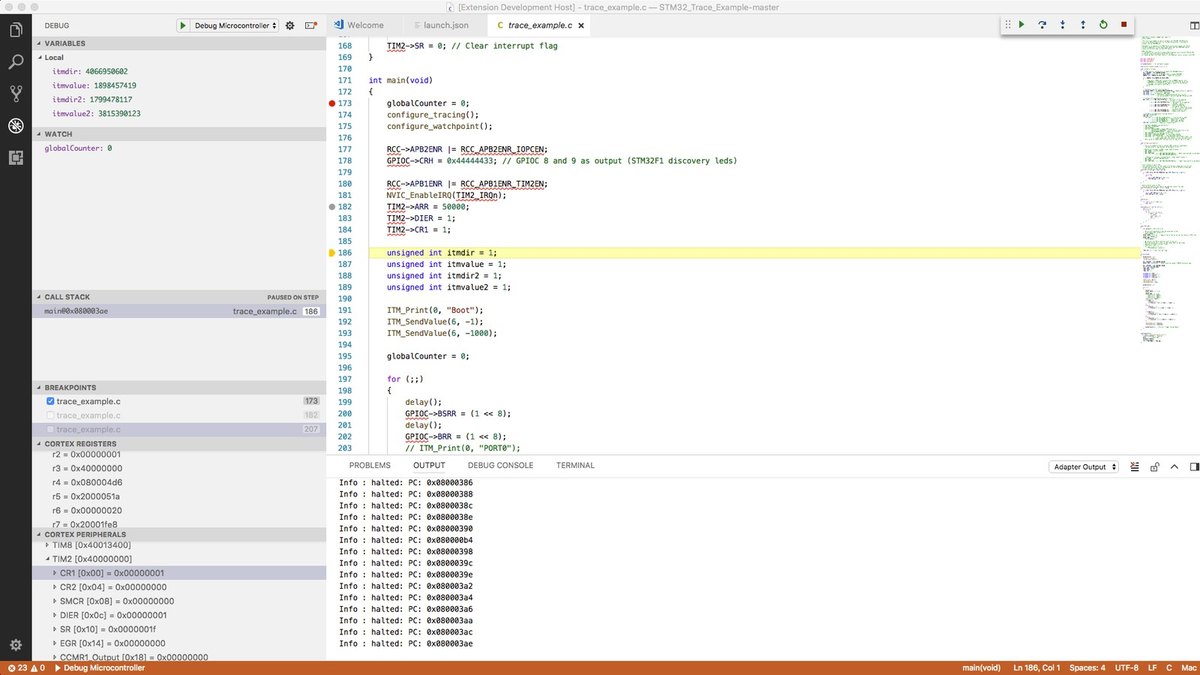This screenshot has height=675, width=1200.
Task: Change the UTF-8 encoding setting
Action: click(x=1128, y=668)
